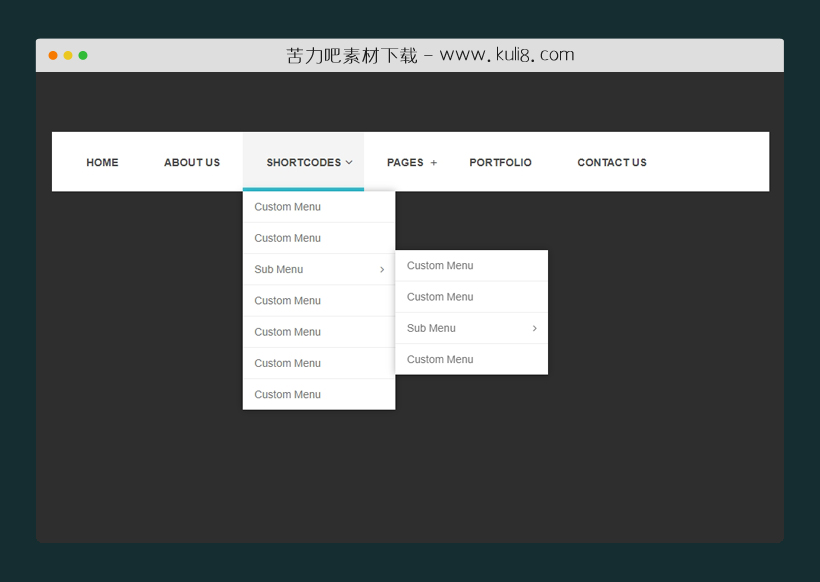The width and height of the screenshot is (820, 582).
Task: Select first Custom Menu in the flyout submenu
Action: click(x=440, y=266)
